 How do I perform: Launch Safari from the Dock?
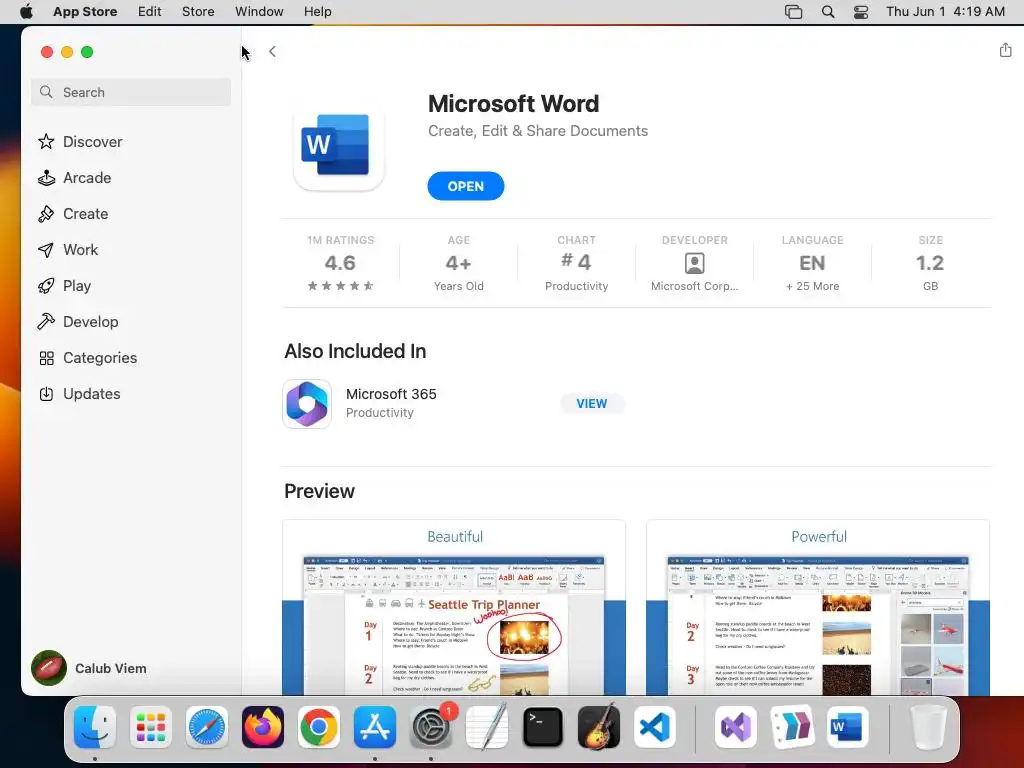(207, 727)
